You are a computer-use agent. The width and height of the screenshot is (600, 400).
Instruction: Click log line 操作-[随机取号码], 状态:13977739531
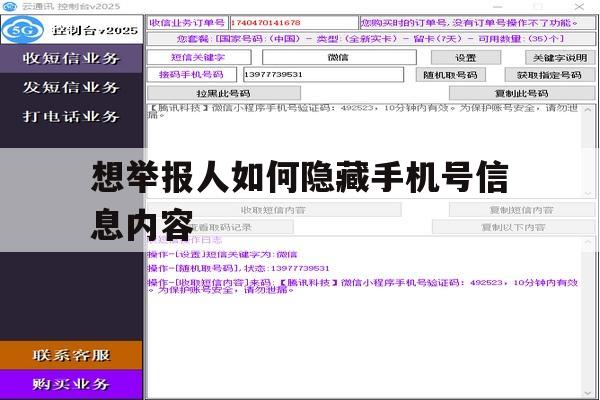tap(238, 268)
